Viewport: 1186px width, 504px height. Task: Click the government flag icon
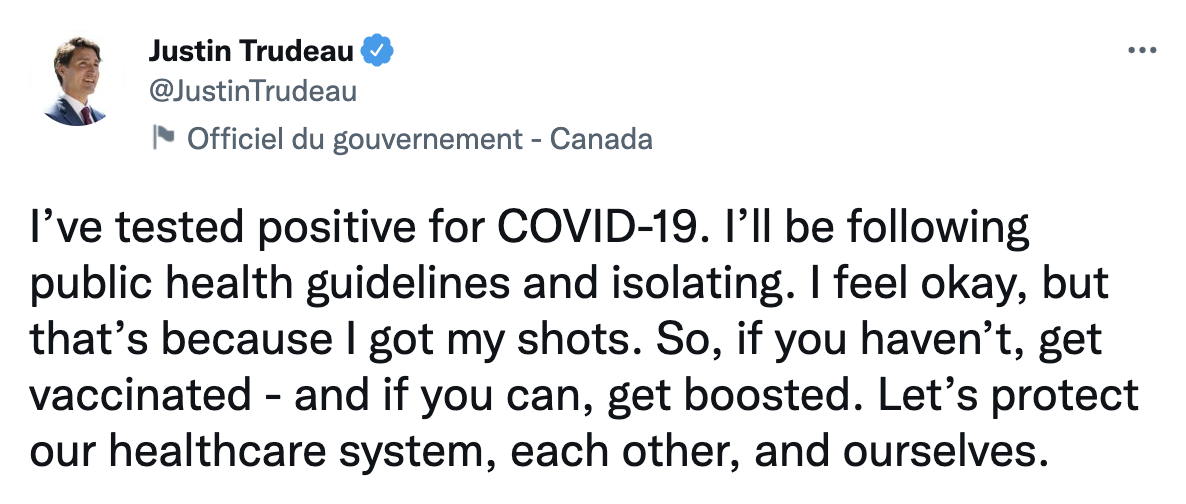[x=163, y=136]
